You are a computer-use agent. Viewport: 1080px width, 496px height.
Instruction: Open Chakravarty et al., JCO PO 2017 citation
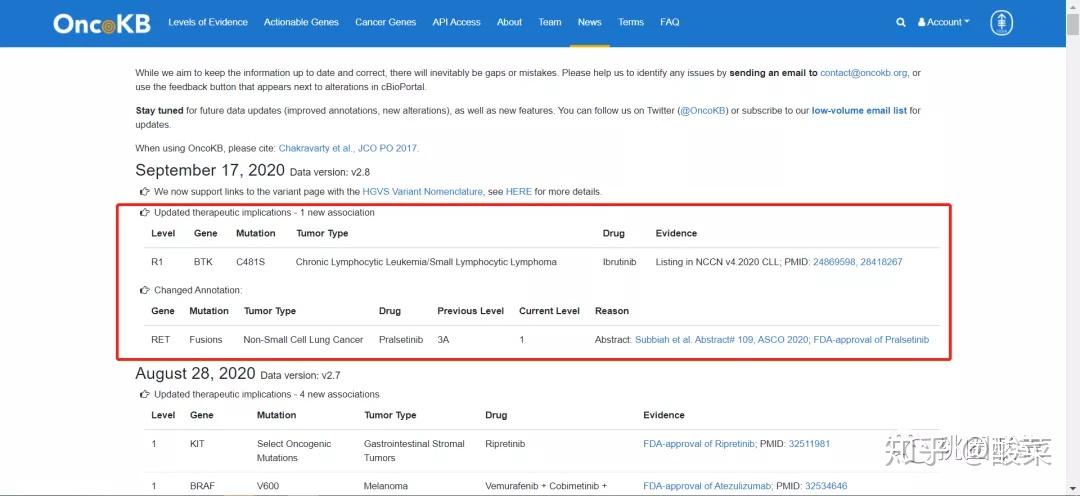348,148
